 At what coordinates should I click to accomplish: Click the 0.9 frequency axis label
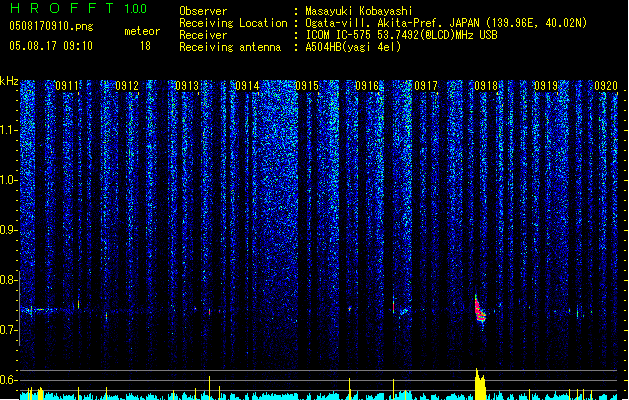9,230
